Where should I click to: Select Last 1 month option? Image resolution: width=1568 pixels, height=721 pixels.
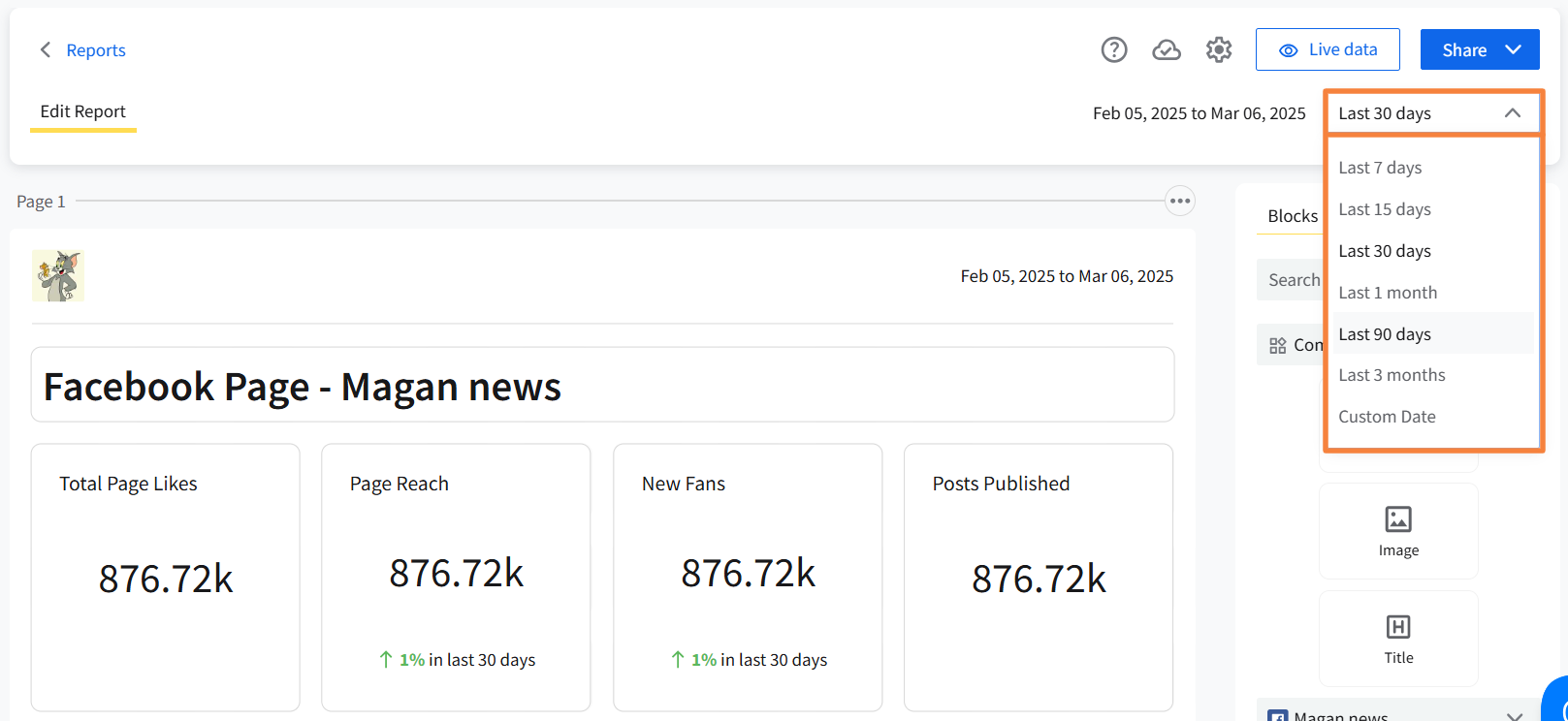point(1388,293)
